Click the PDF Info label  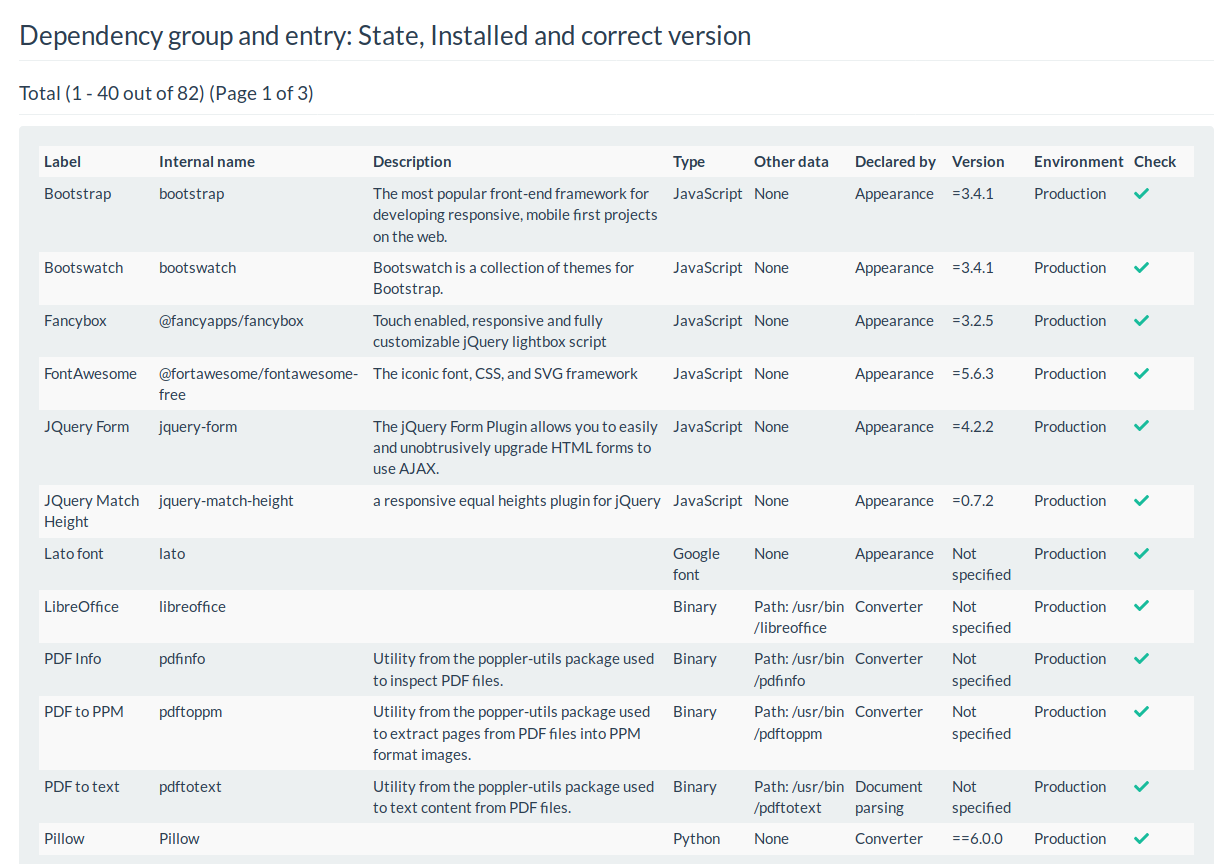[72, 659]
